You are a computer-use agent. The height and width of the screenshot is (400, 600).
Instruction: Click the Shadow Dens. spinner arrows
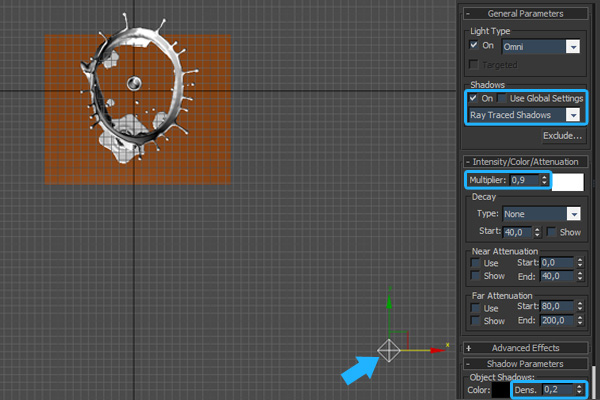577,391
